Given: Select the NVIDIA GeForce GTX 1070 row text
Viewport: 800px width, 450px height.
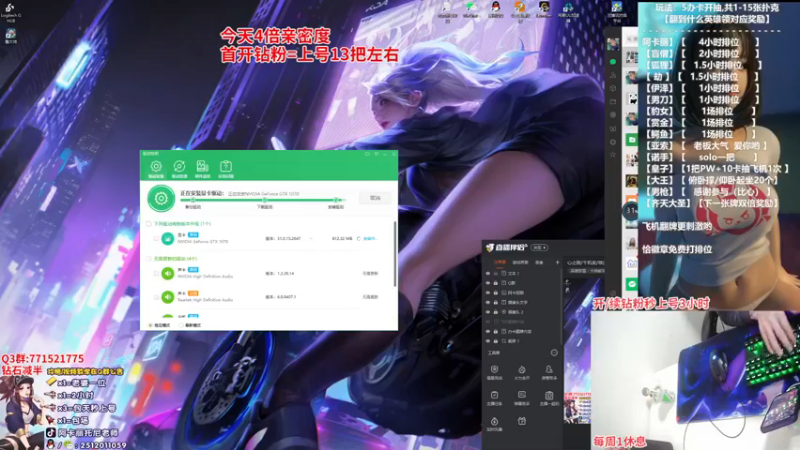Looking at the screenshot, I should pyautogui.click(x=203, y=241).
